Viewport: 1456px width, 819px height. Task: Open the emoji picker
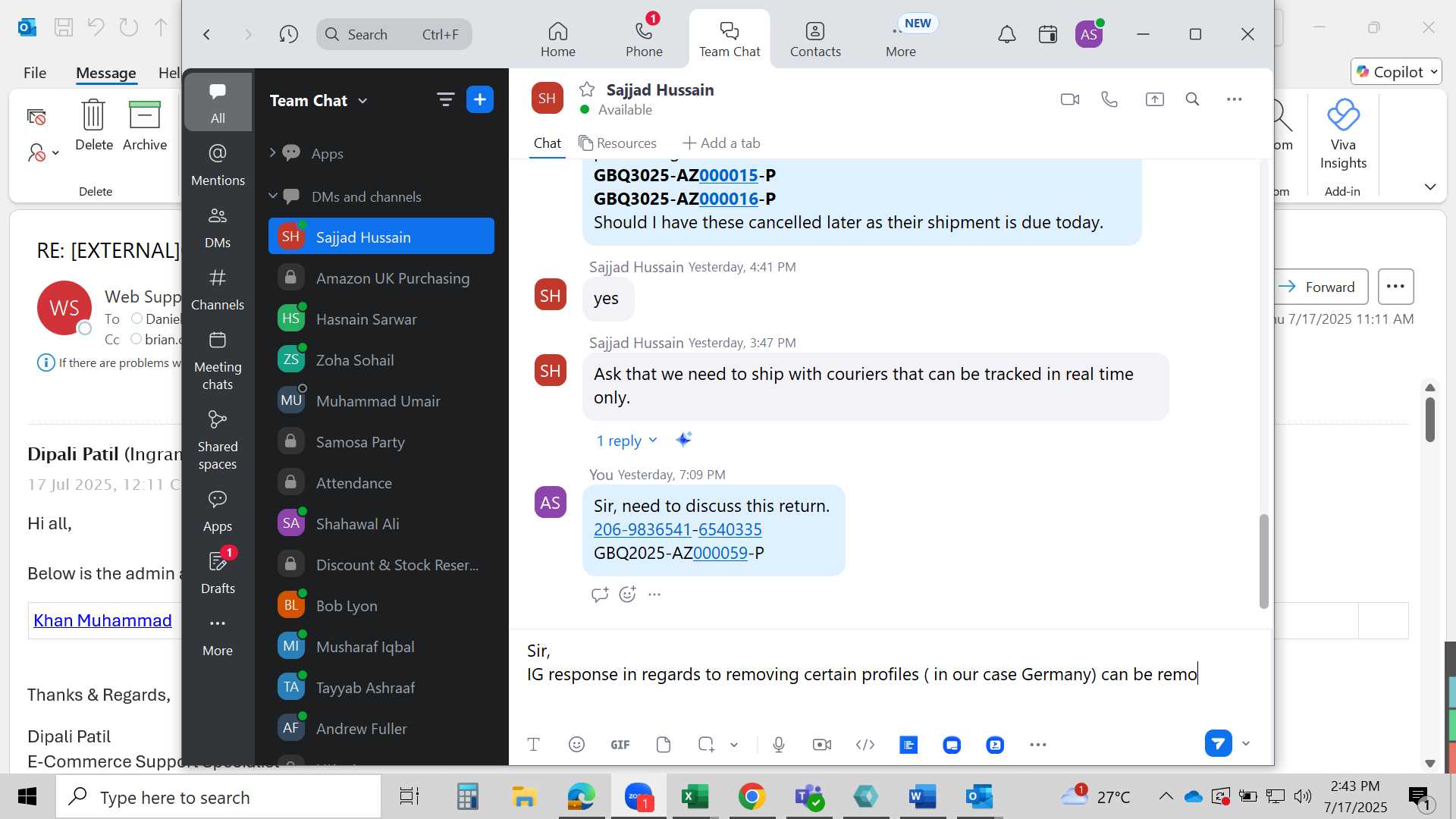point(576,745)
